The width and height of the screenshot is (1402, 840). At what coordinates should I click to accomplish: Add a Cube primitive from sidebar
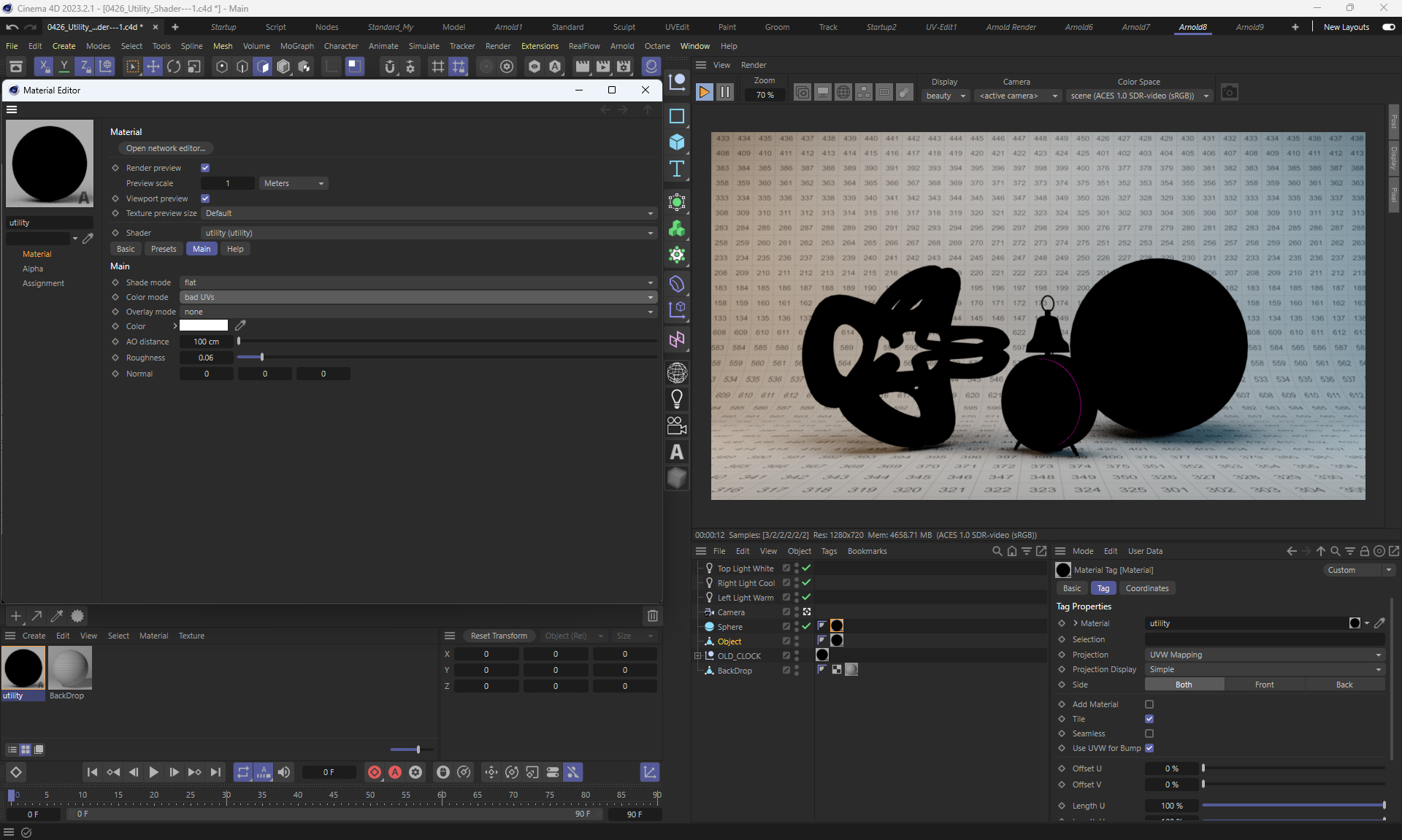point(677,142)
